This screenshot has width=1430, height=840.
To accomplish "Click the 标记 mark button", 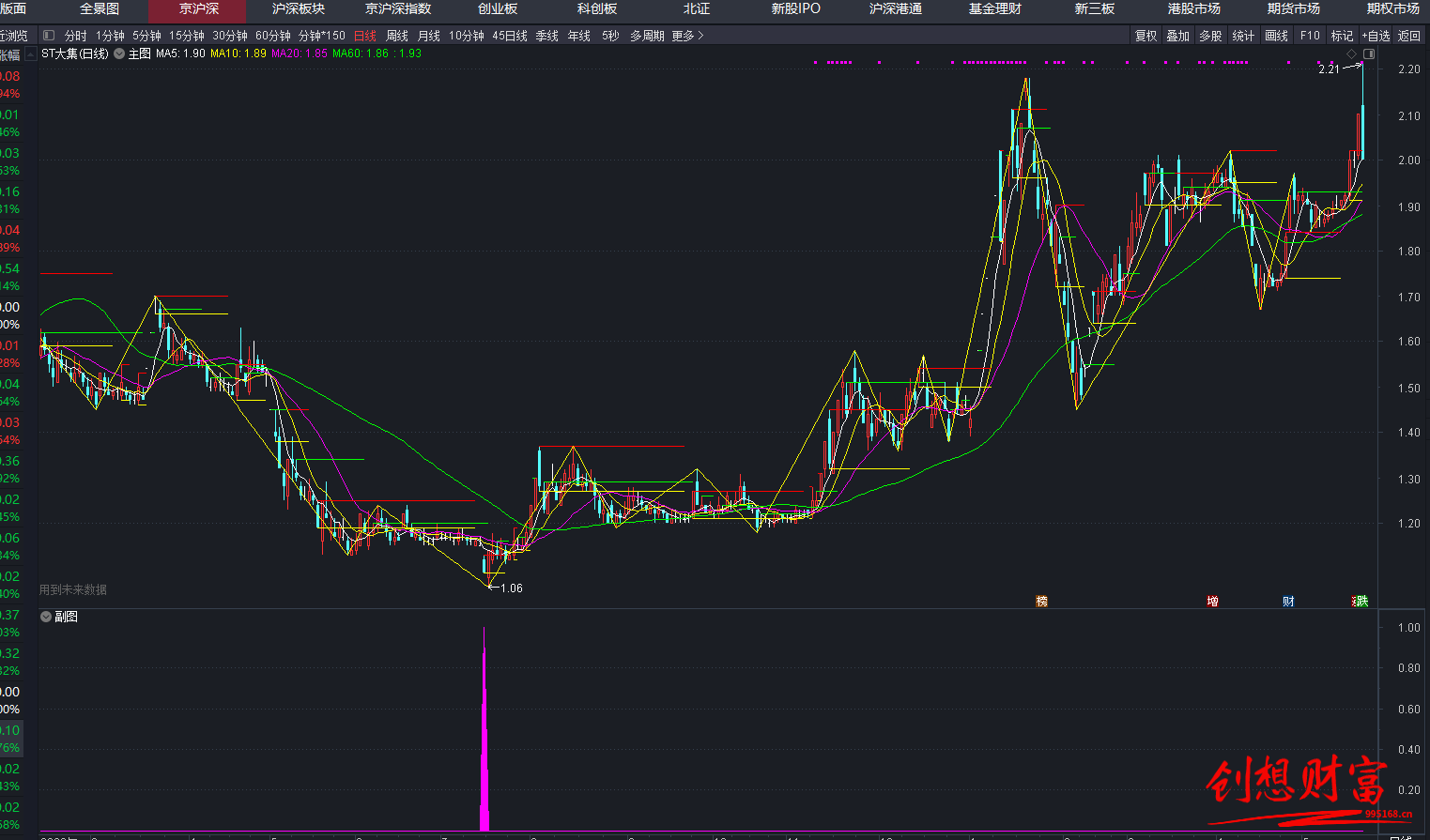I will tap(1342, 36).
